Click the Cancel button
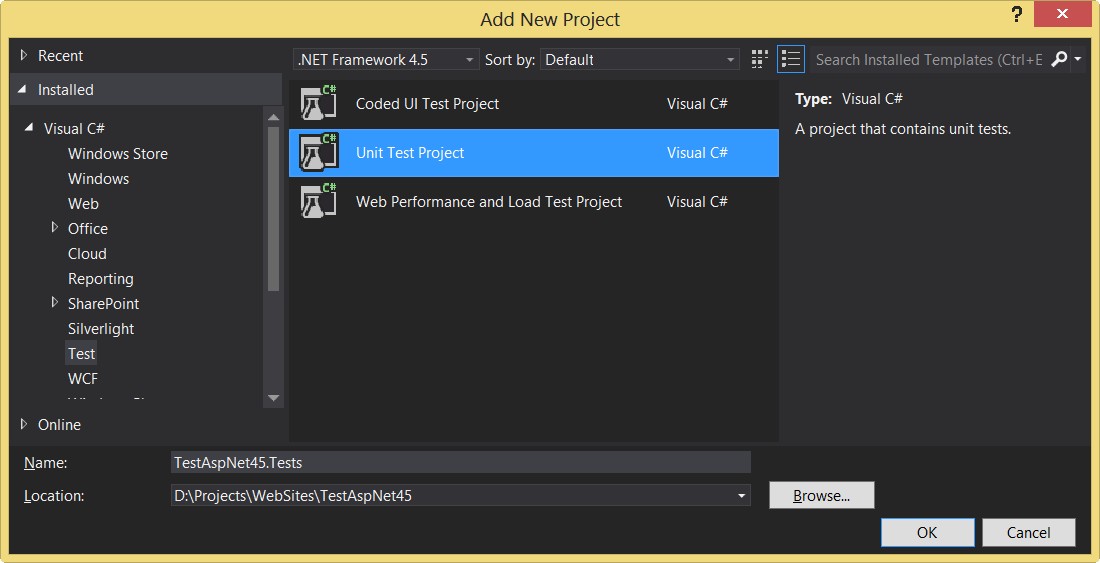1100x563 pixels. [1028, 533]
